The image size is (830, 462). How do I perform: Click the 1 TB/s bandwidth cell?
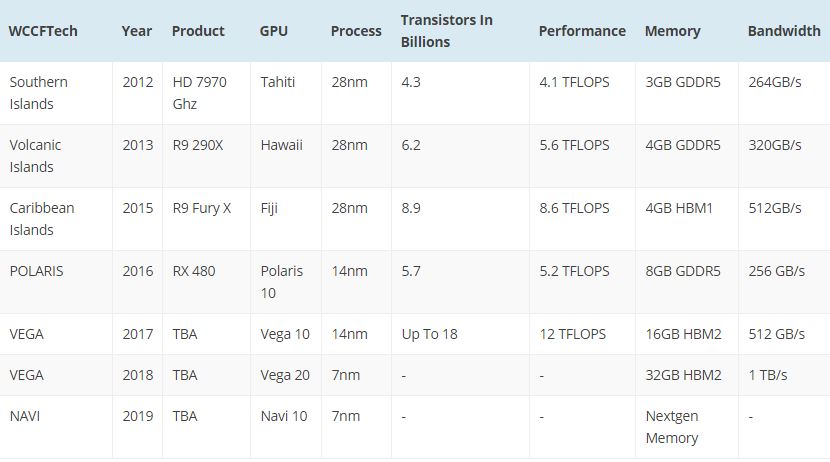[x=768, y=375]
